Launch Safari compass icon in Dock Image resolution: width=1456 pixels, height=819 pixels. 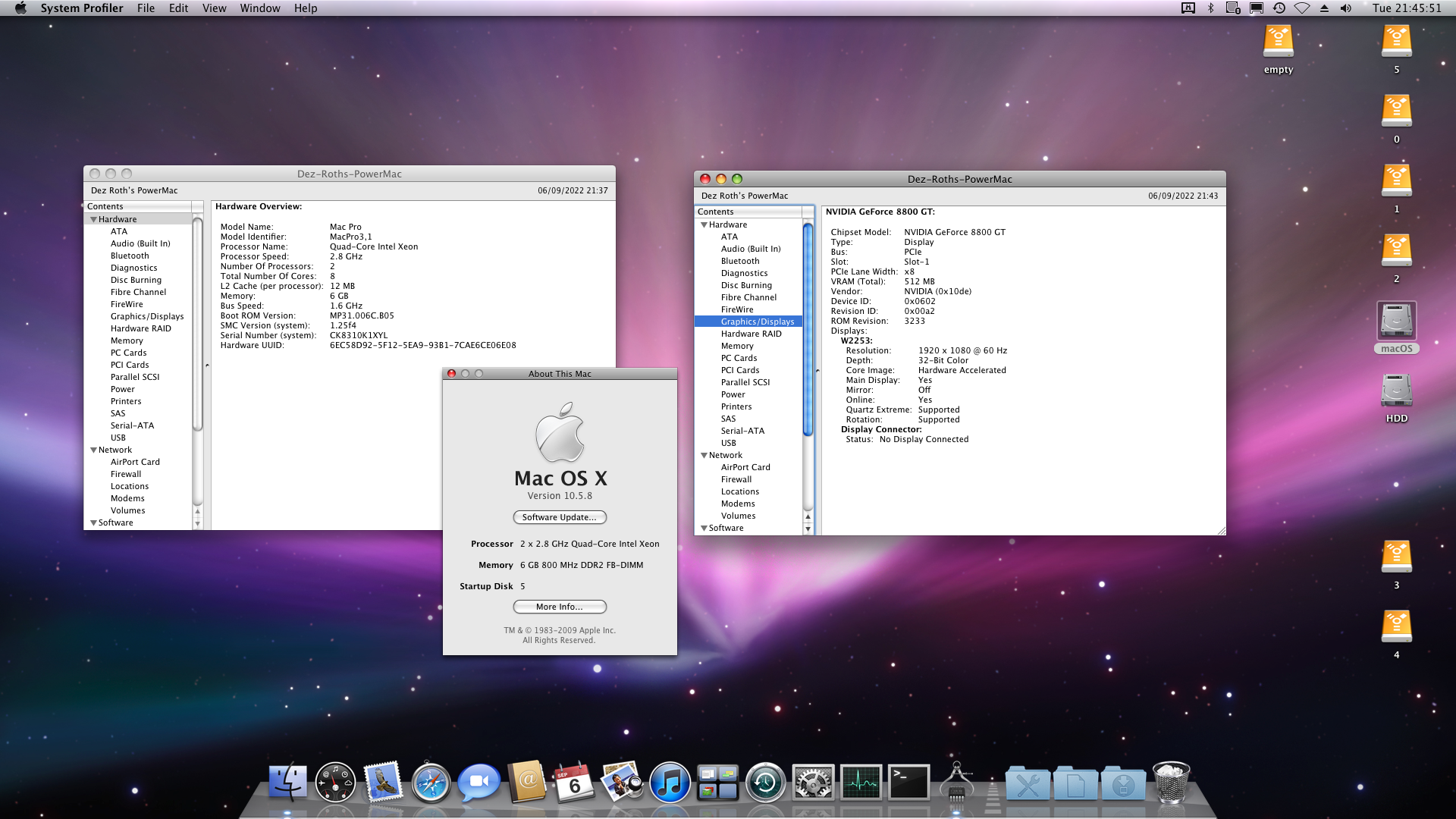pyautogui.click(x=431, y=782)
